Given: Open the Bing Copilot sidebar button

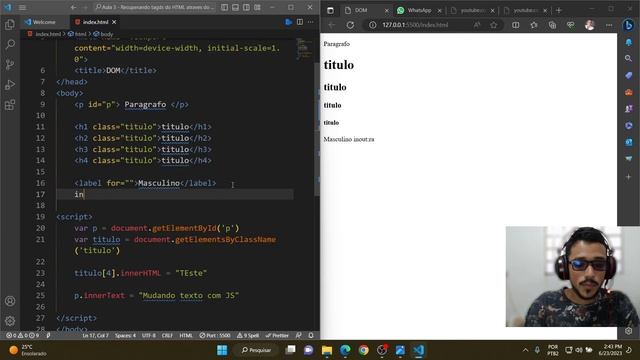Looking at the screenshot, I should pyautogui.click(x=629, y=25).
